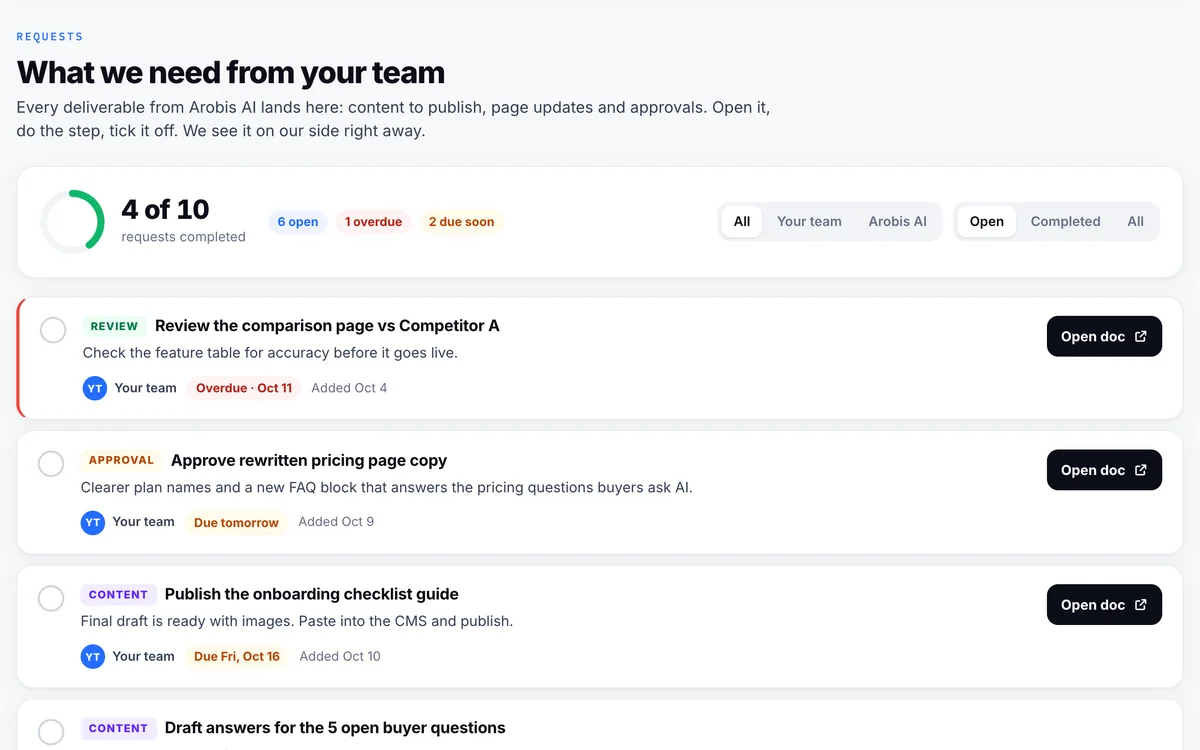Click CONTENT tag on onboarding checklist request
This screenshot has width=1200, height=750.
pos(118,594)
